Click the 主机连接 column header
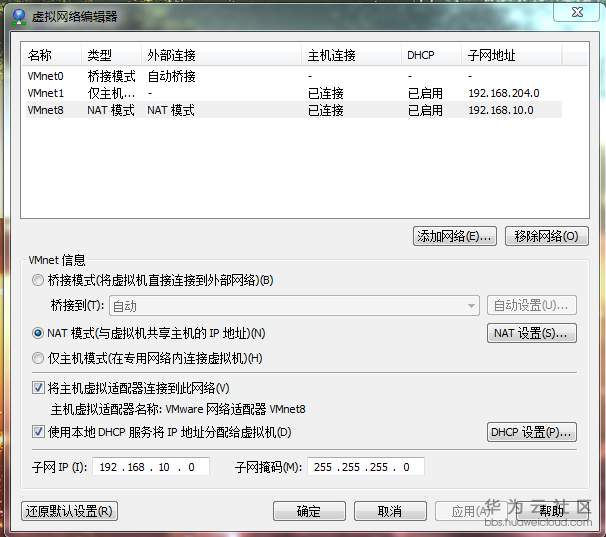606x537 pixels. point(351,55)
